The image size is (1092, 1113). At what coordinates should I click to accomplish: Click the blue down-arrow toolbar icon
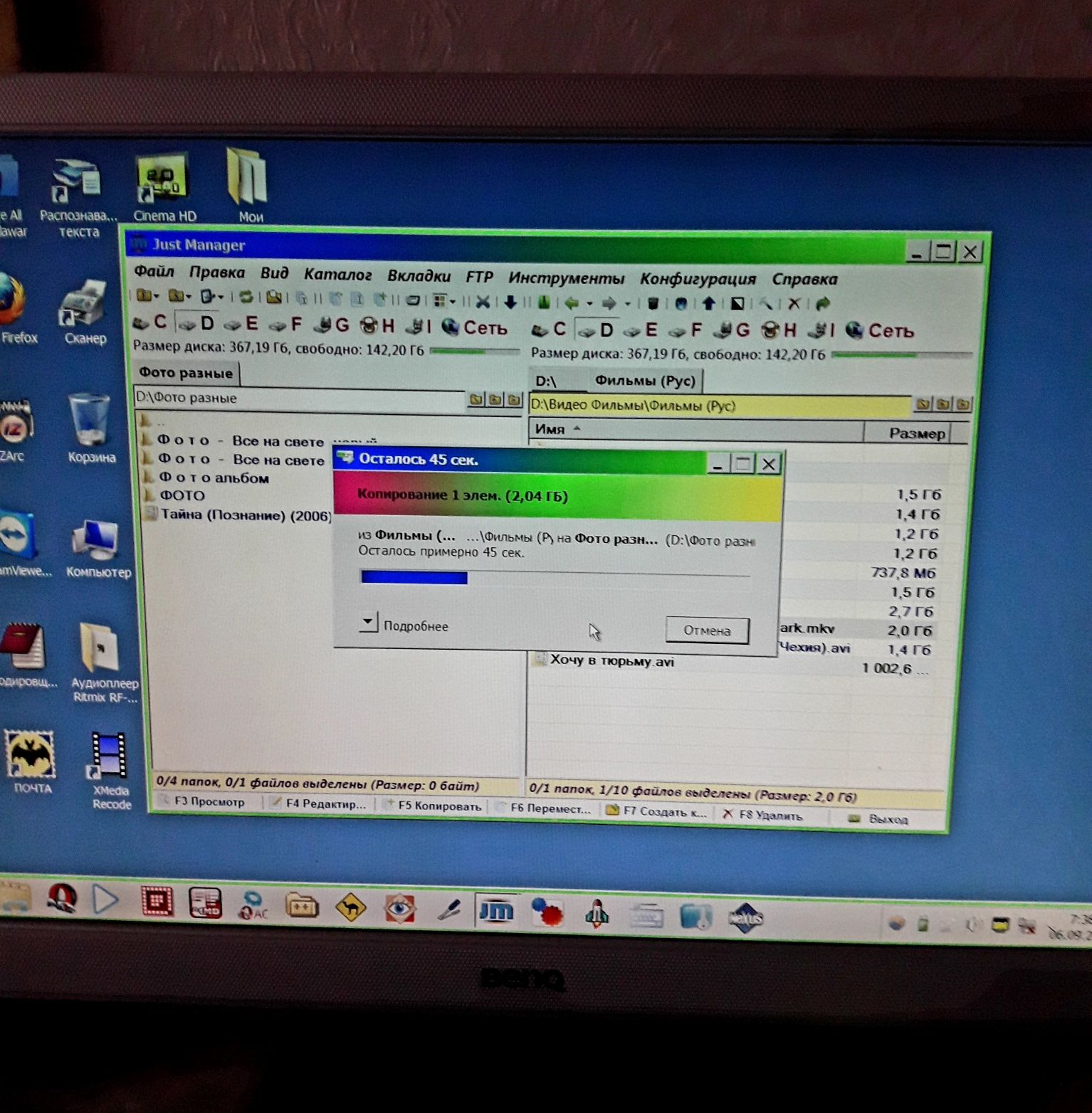point(510,302)
